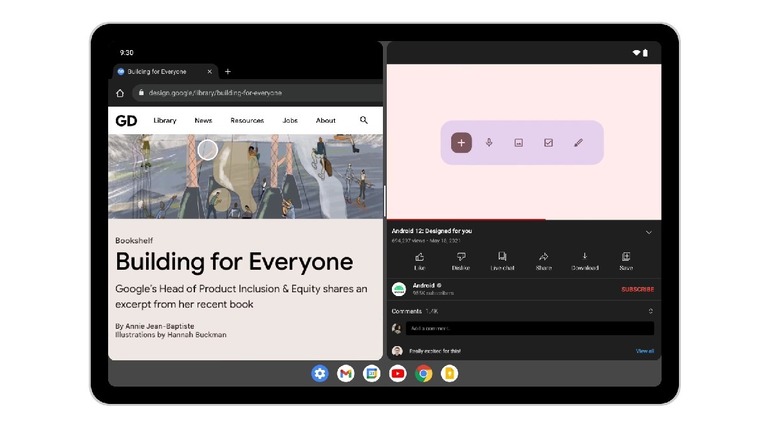
Task: Subscribe to the Android channel
Action: coord(637,289)
